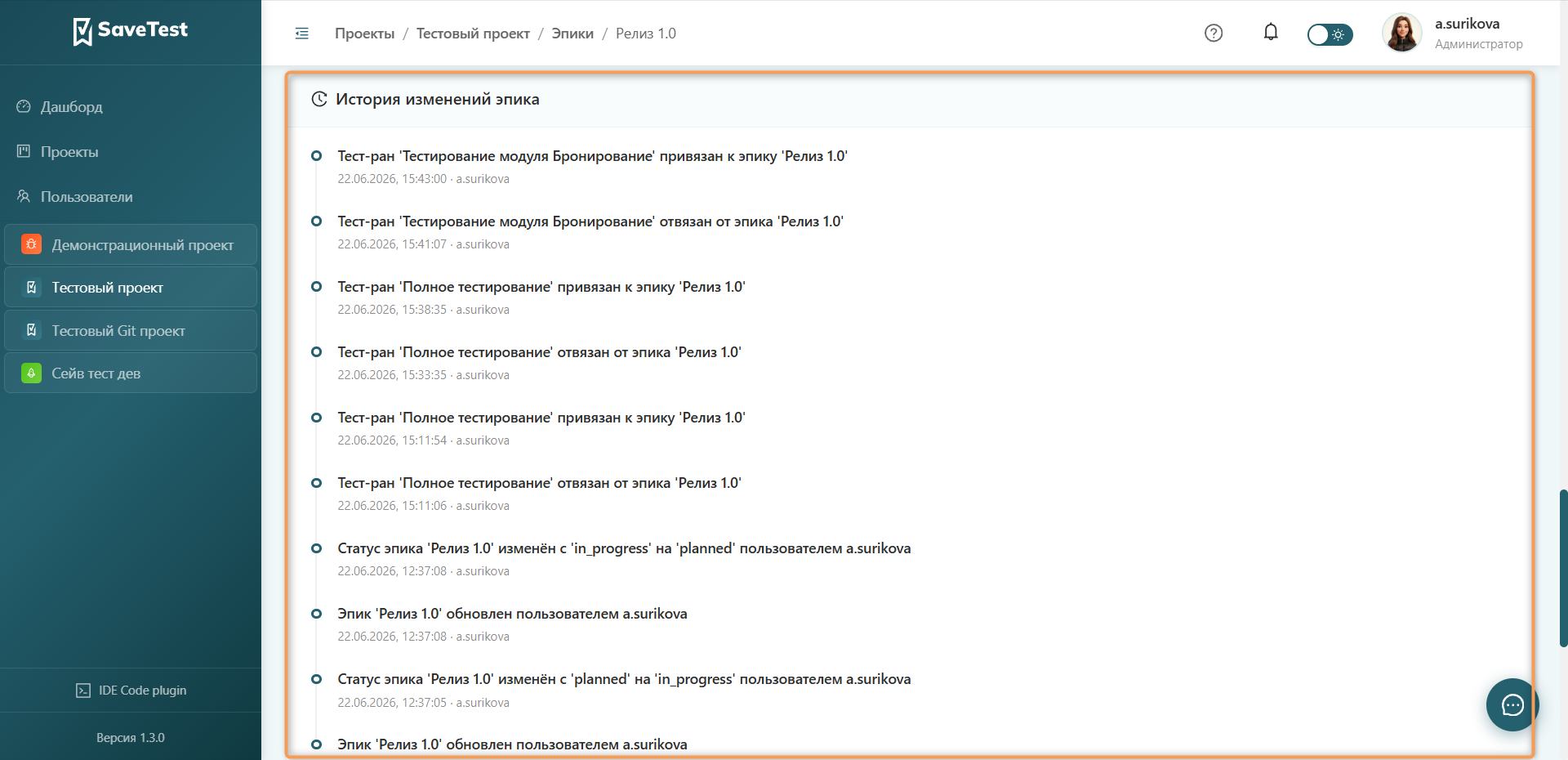This screenshot has height=760, width=1568.
Task: Click the Сейв тест дев green icon
Action: point(31,373)
